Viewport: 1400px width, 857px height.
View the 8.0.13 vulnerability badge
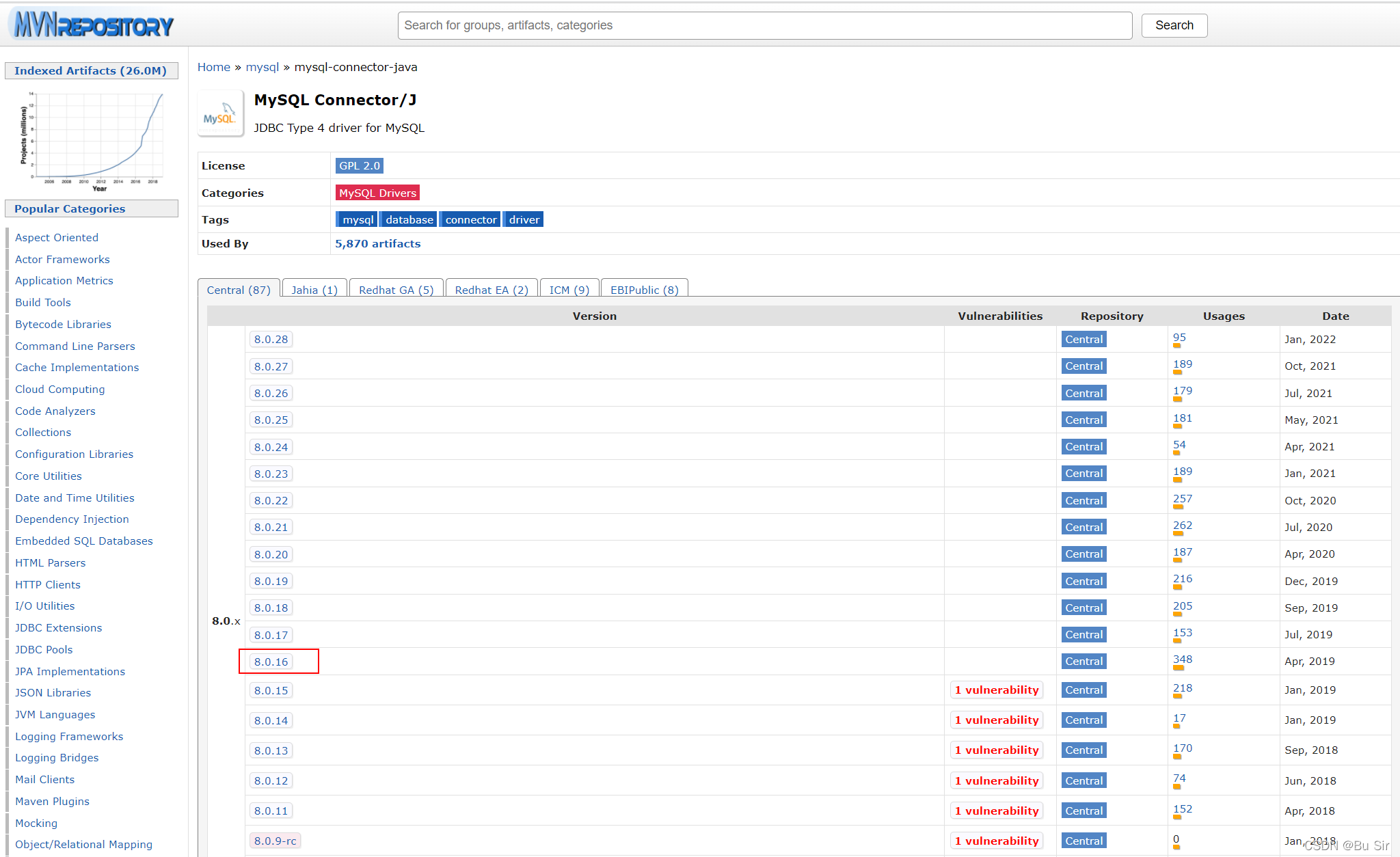tap(997, 750)
